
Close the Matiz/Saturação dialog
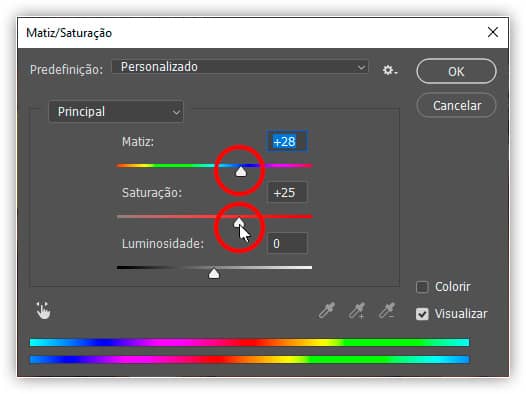[x=492, y=33]
